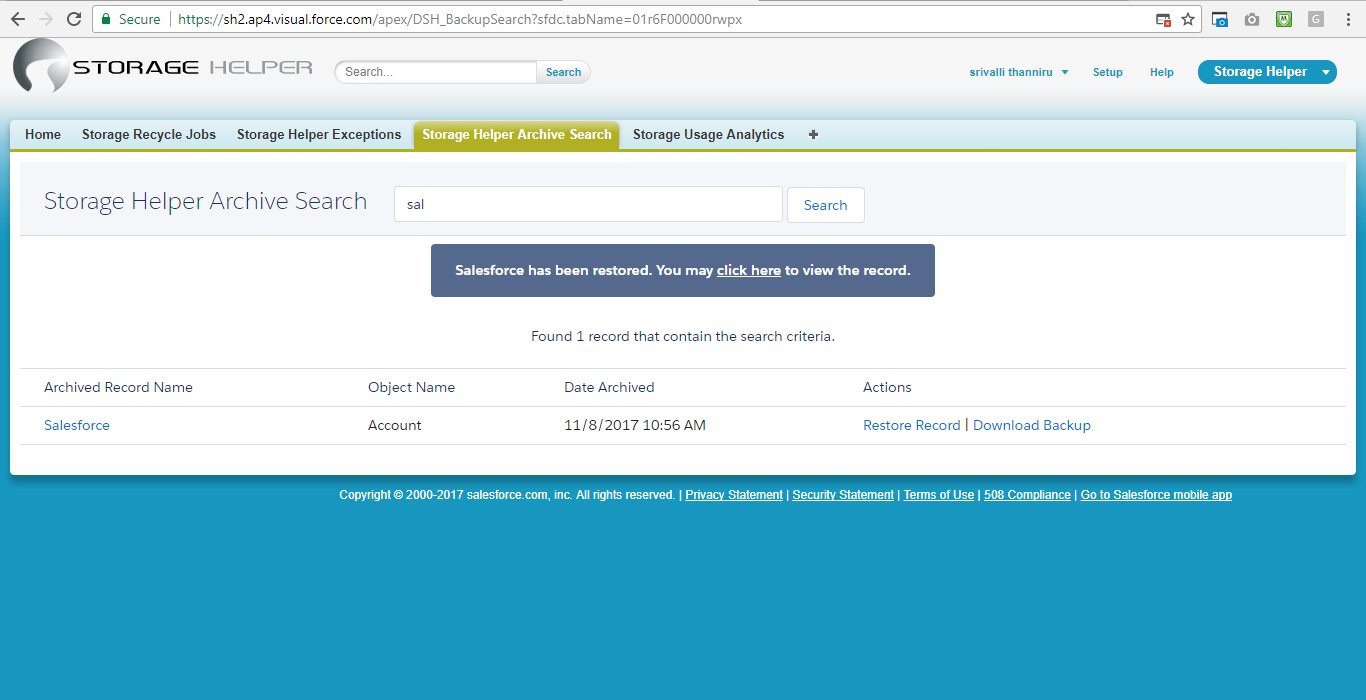Click the "Actions" column header

[x=887, y=387]
